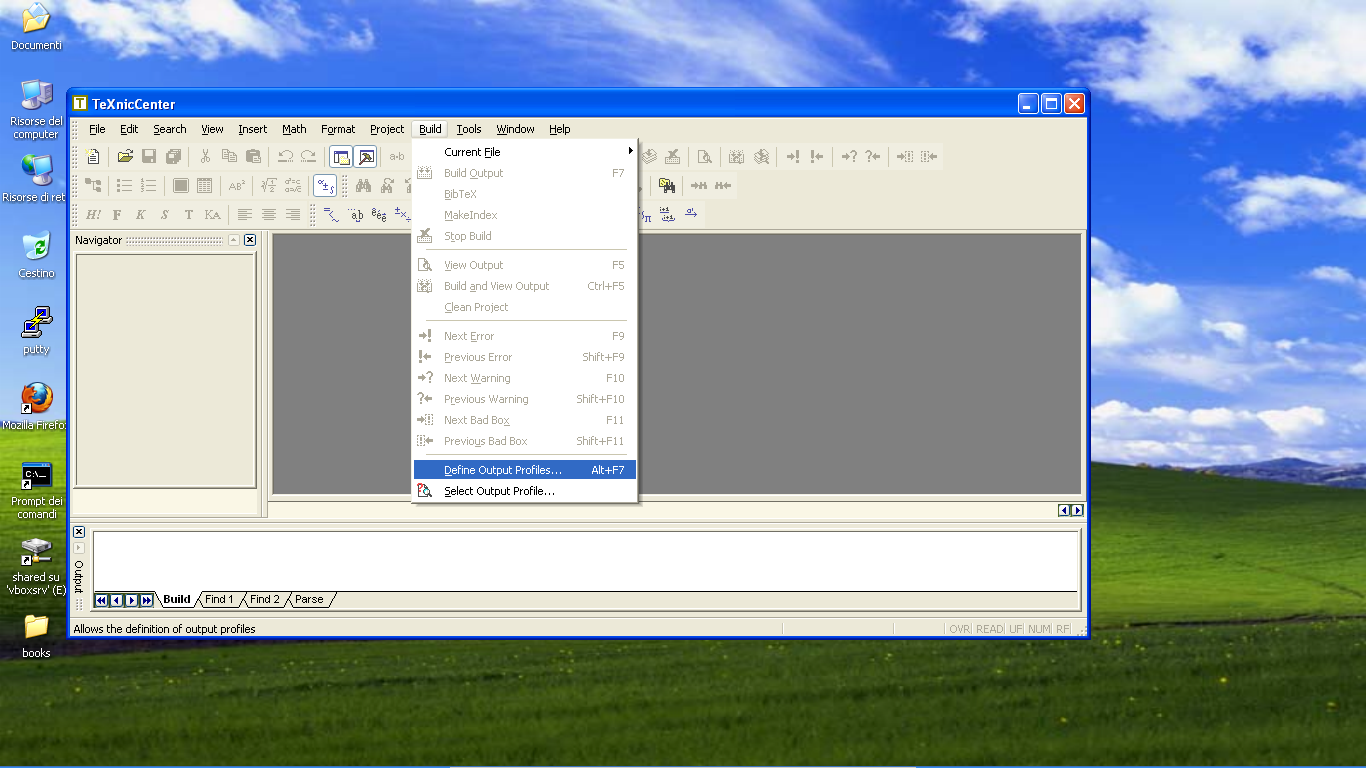The image size is (1366, 768).
Task: Click the Open file folder icon
Action: 126,156
